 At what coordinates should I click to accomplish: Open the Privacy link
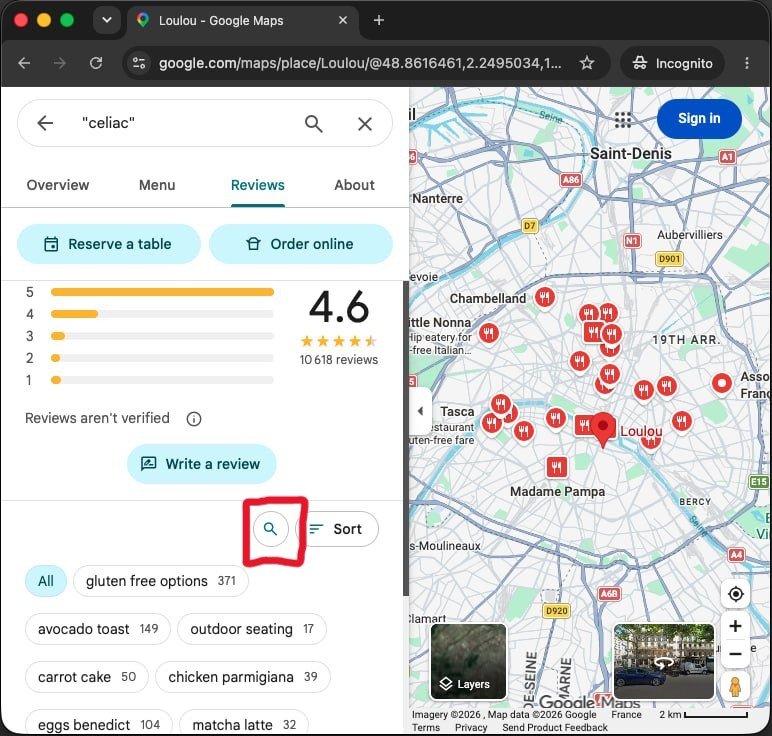click(471, 728)
